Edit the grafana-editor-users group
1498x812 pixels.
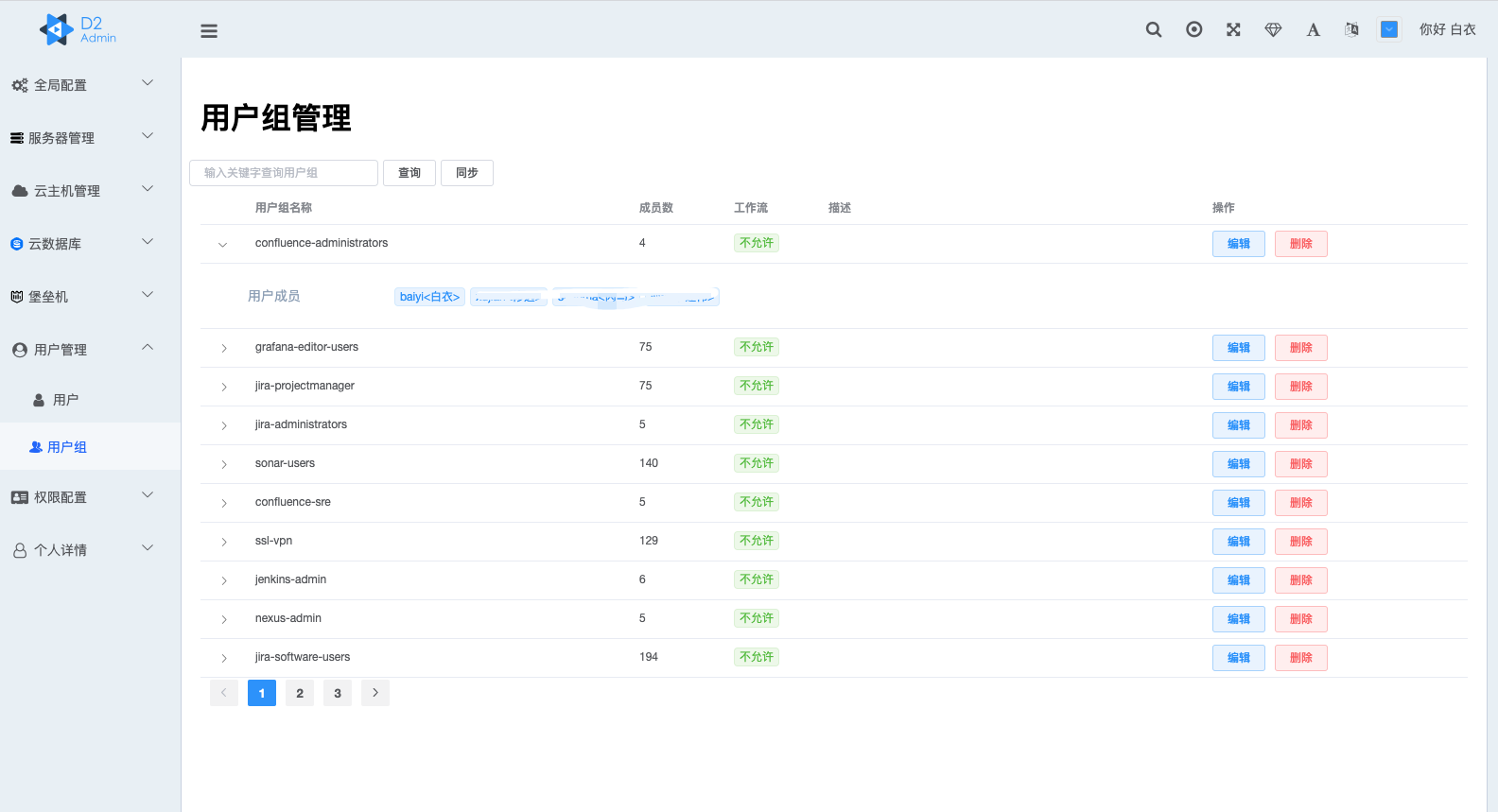coord(1239,348)
